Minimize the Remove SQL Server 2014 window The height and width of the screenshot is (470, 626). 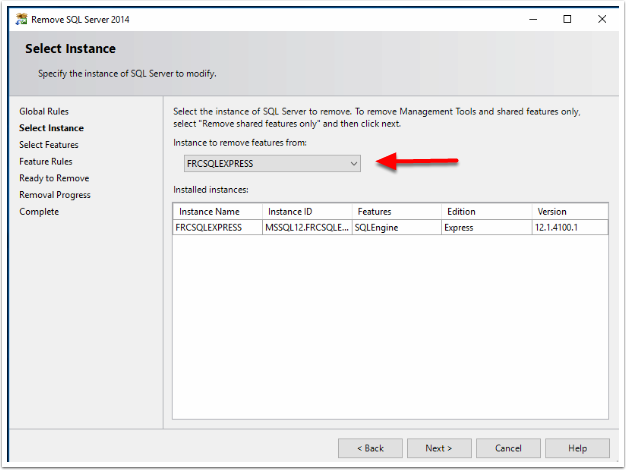(533, 19)
